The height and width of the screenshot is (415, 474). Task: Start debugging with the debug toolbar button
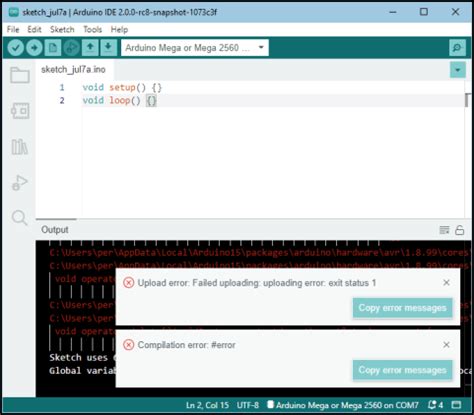click(x=72, y=48)
